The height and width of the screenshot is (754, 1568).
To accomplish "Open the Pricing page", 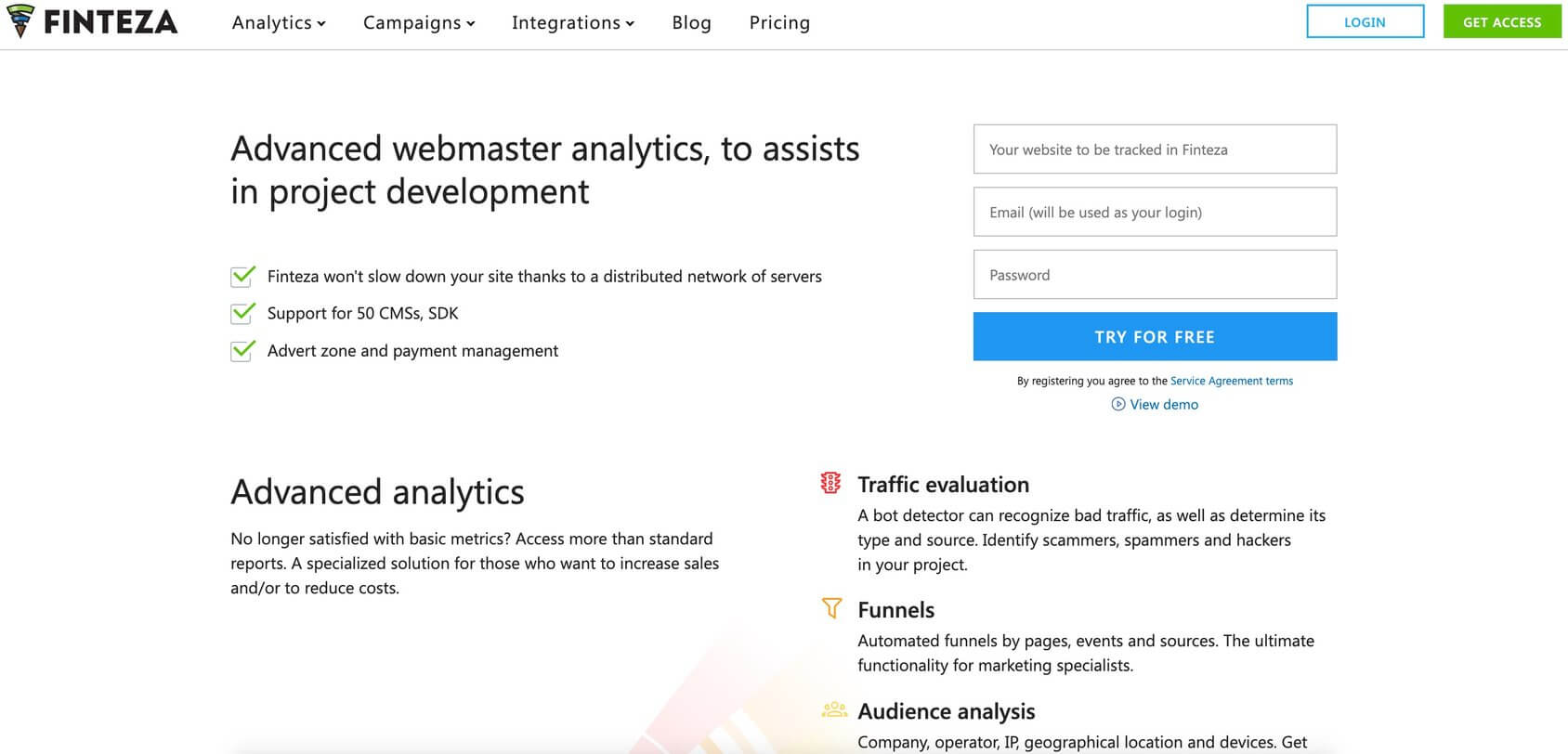I will (x=779, y=22).
